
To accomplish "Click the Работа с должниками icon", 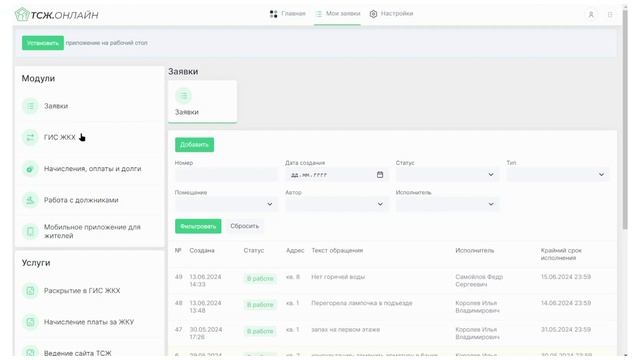I will click(30, 200).
